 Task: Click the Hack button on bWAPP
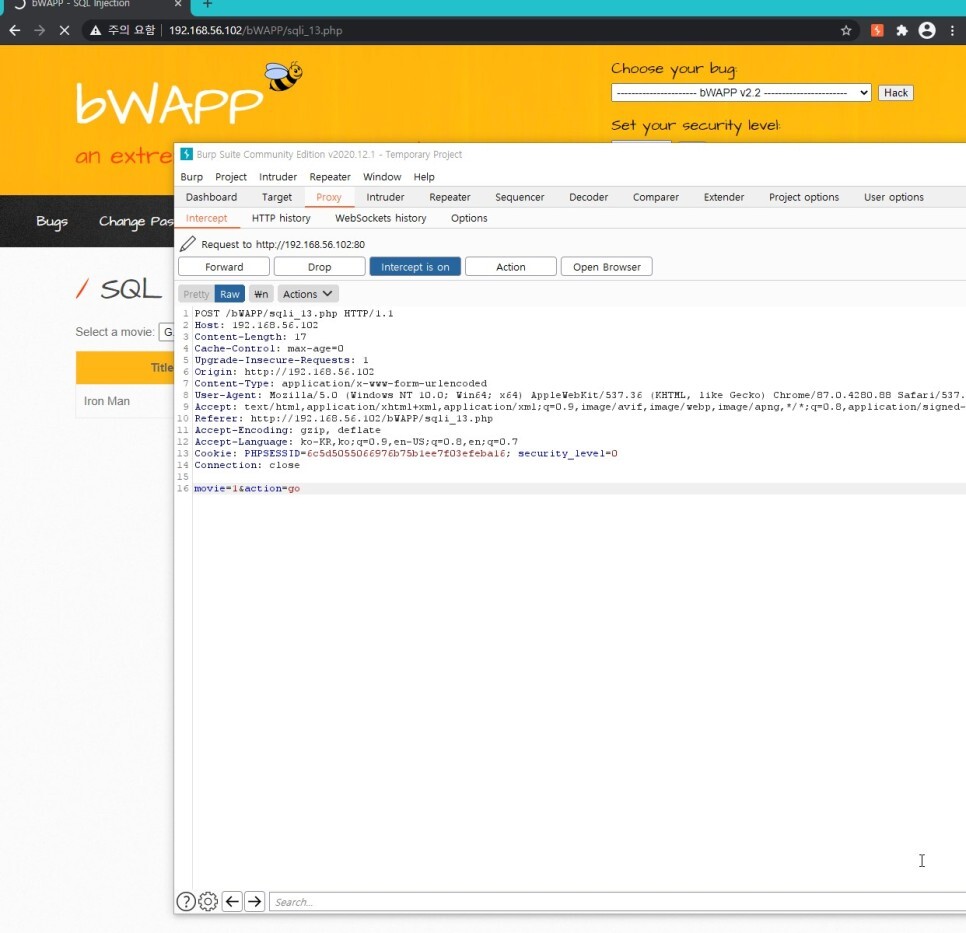pos(895,92)
